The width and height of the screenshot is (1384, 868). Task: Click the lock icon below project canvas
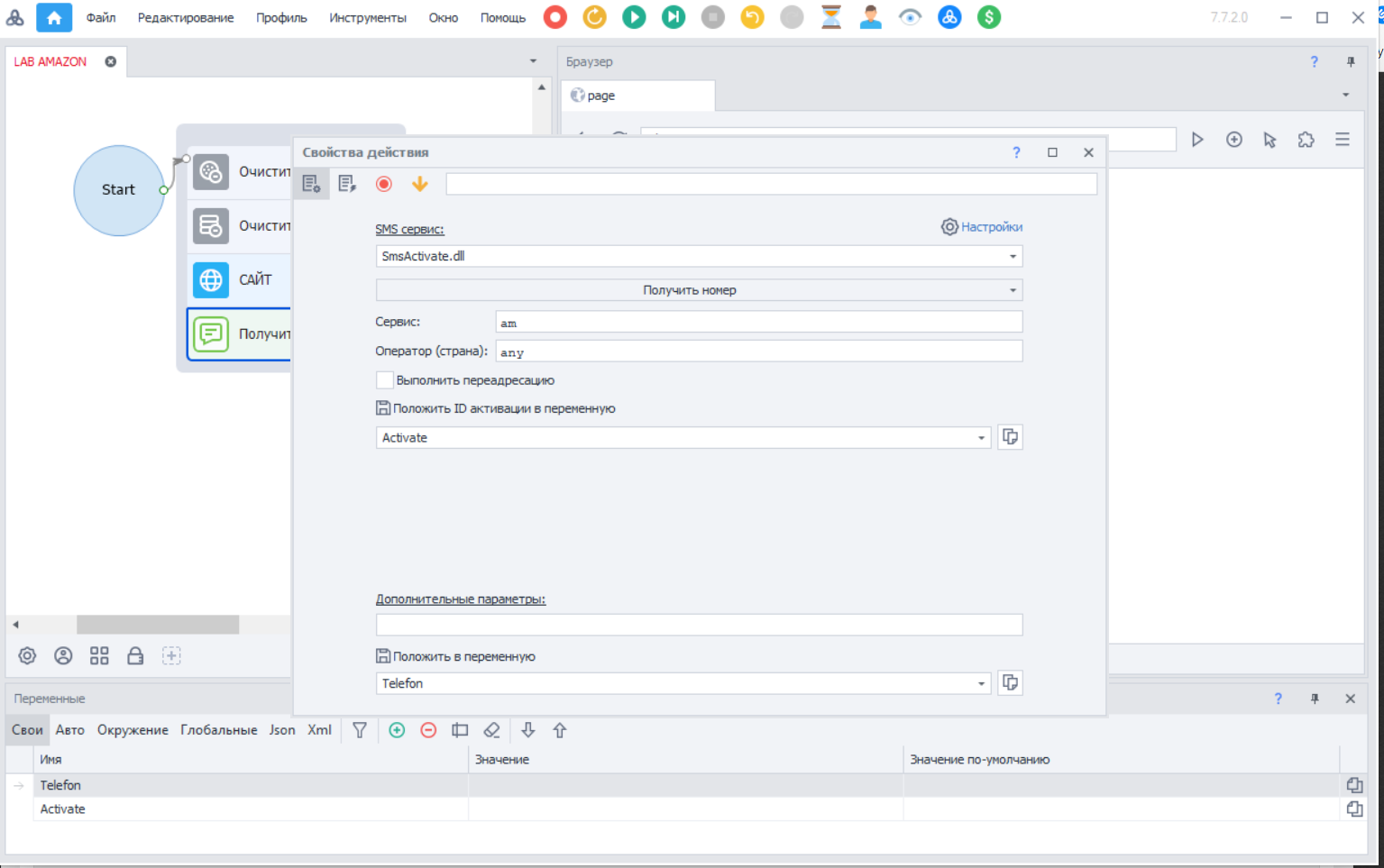(x=135, y=656)
